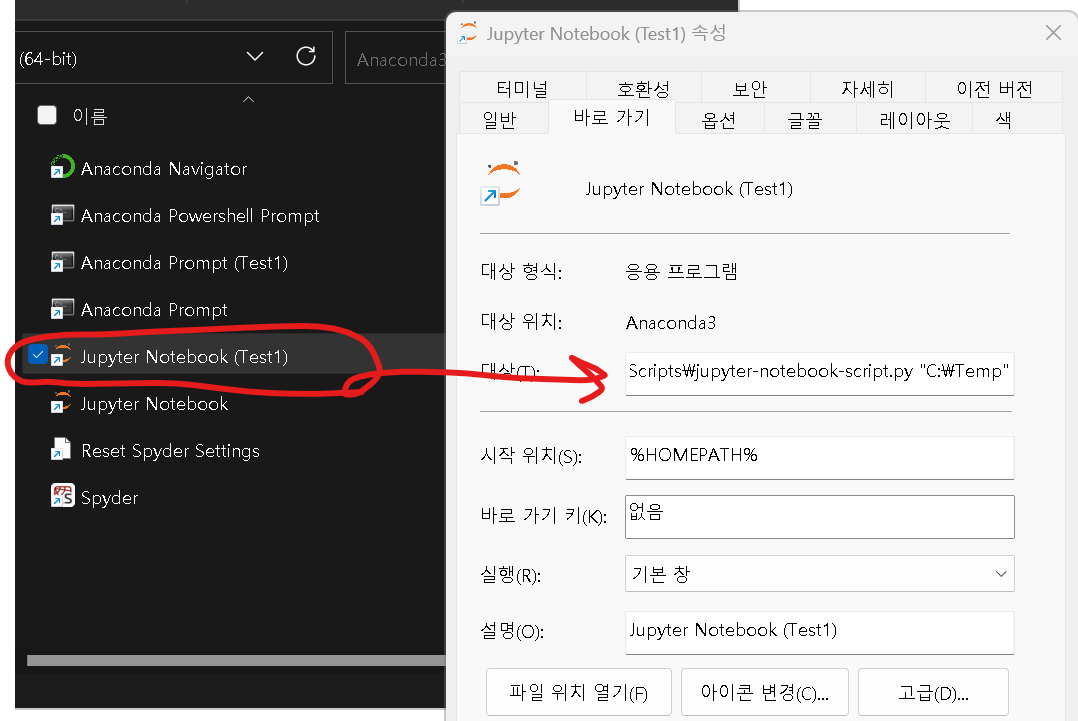Viewport: 1078px width, 721px height.
Task: Close the Jupyter Notebook properties dialog
Action: click(x=1053, y=32)
